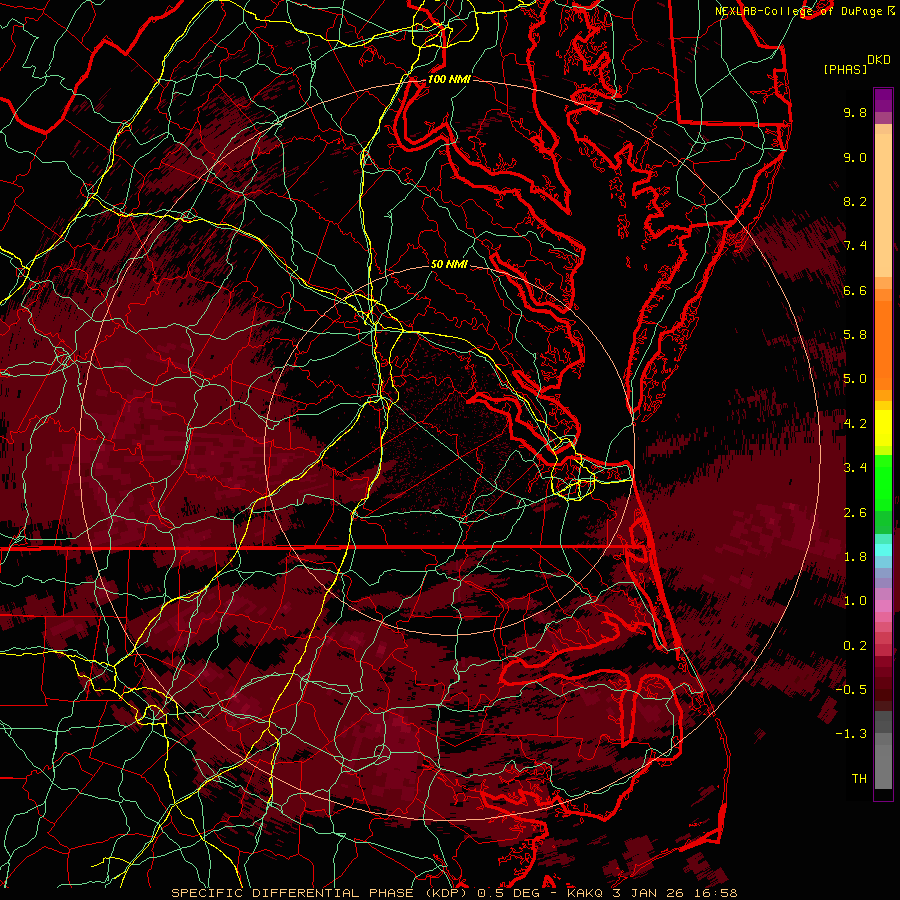The height and width of the screenshot is (900, 900).
Task: Click the 9.0 value on the color scale
Action: tap(855, 157)
